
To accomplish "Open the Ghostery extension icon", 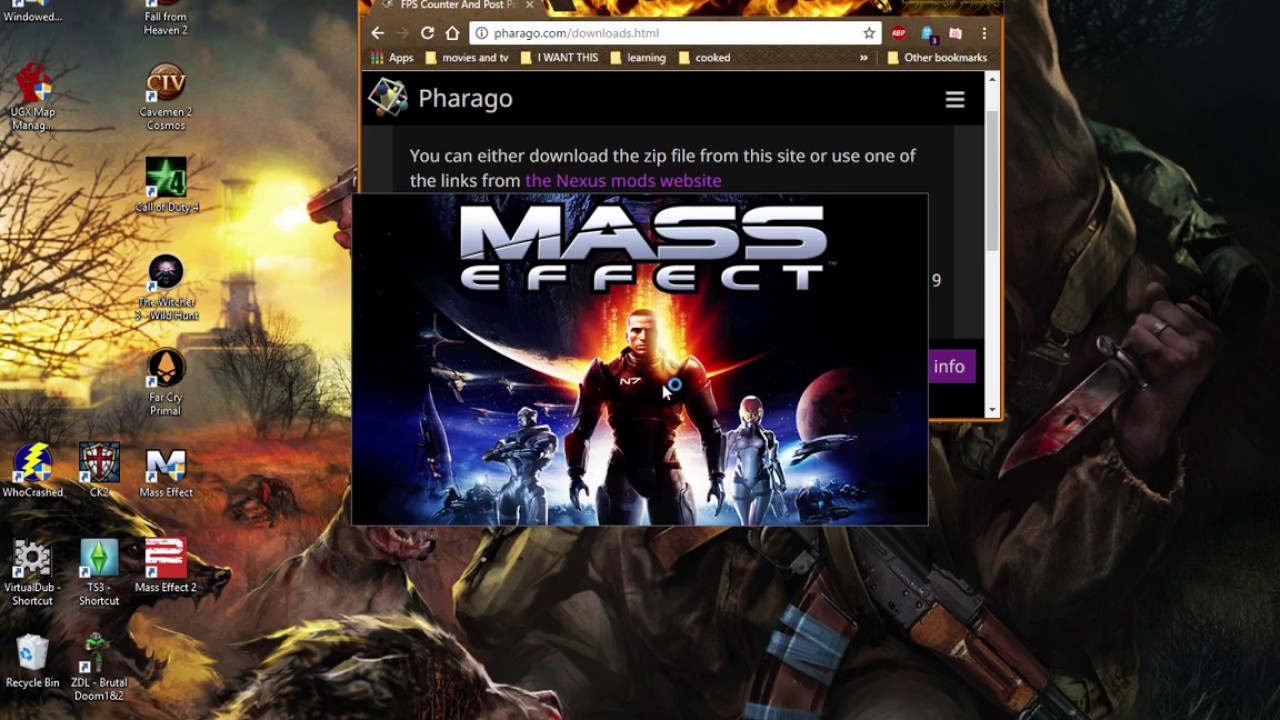I will click(928, 34).
